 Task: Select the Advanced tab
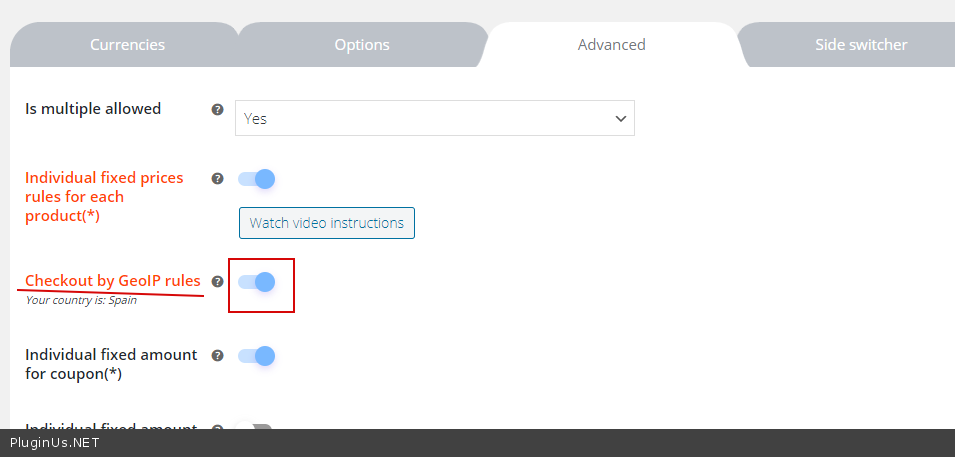pos(611,45)
